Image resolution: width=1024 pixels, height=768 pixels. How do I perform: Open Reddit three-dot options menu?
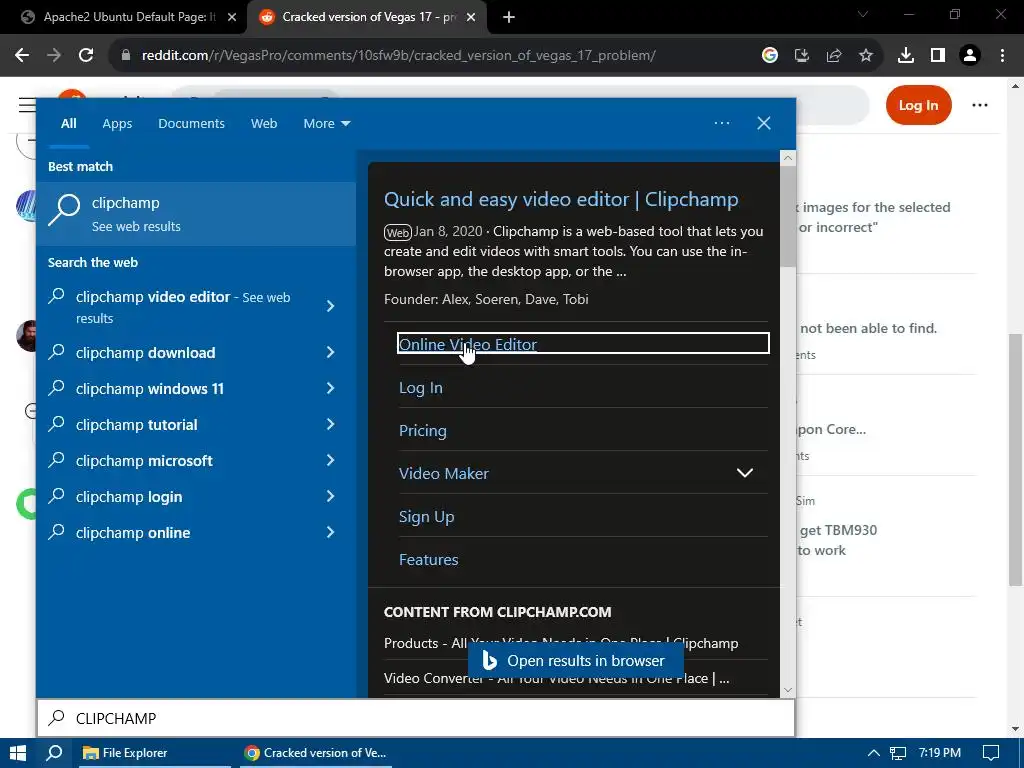click(980, 105)
